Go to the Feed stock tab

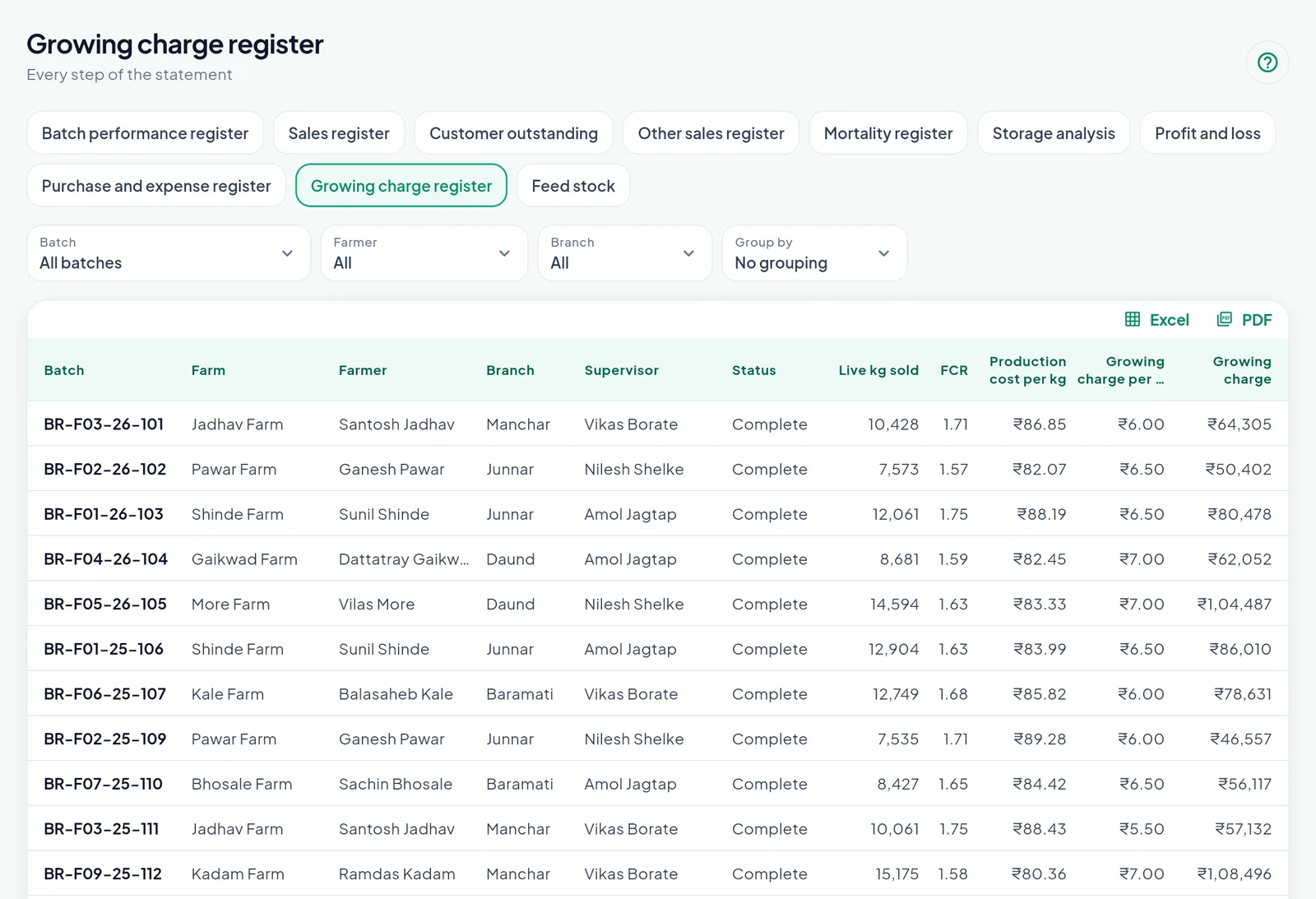573,186
